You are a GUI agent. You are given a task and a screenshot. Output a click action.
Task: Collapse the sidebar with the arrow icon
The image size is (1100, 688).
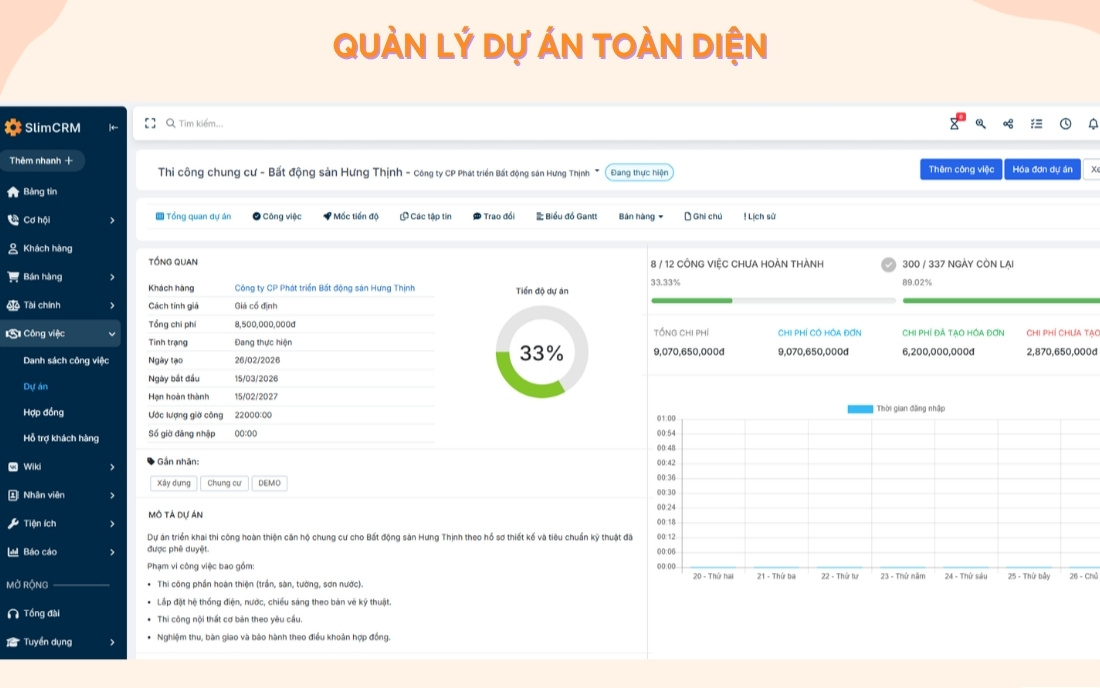pos(113,128)
